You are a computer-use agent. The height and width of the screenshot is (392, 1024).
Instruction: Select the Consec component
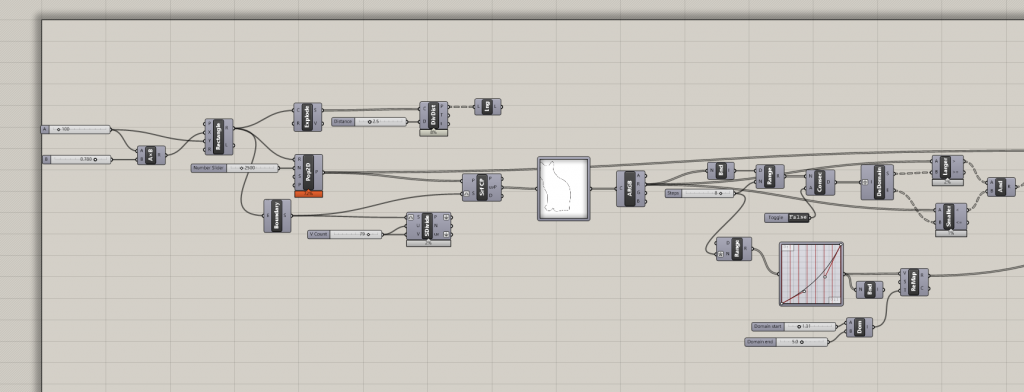pos(820,182)
